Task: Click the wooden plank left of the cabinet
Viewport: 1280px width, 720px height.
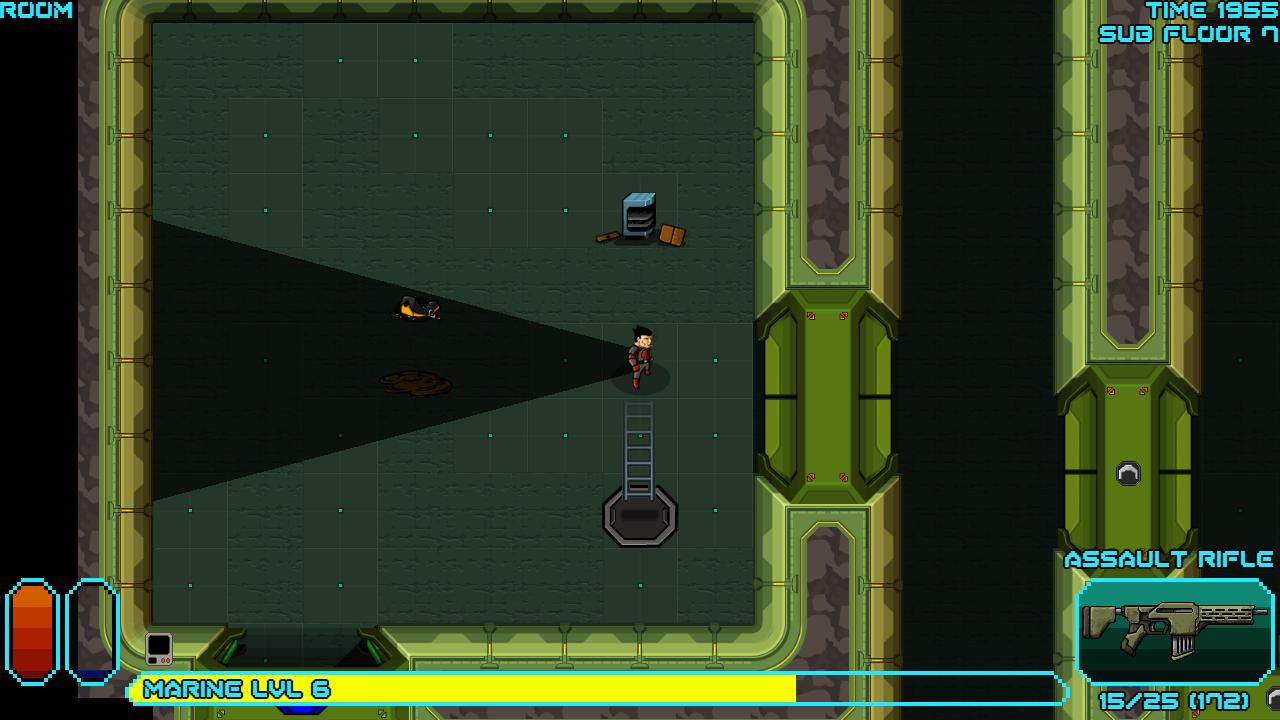Action: [x=608, y=237]
